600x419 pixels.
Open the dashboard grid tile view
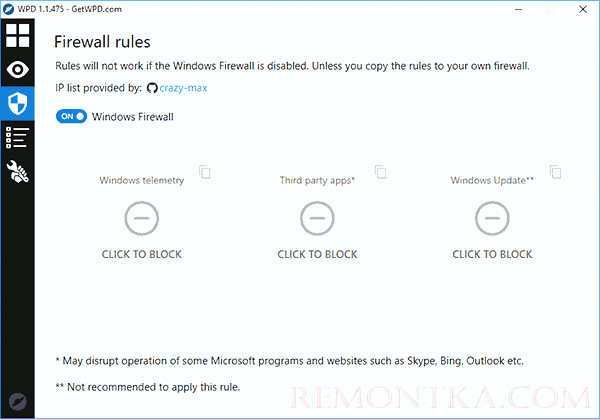pos(17,36)
